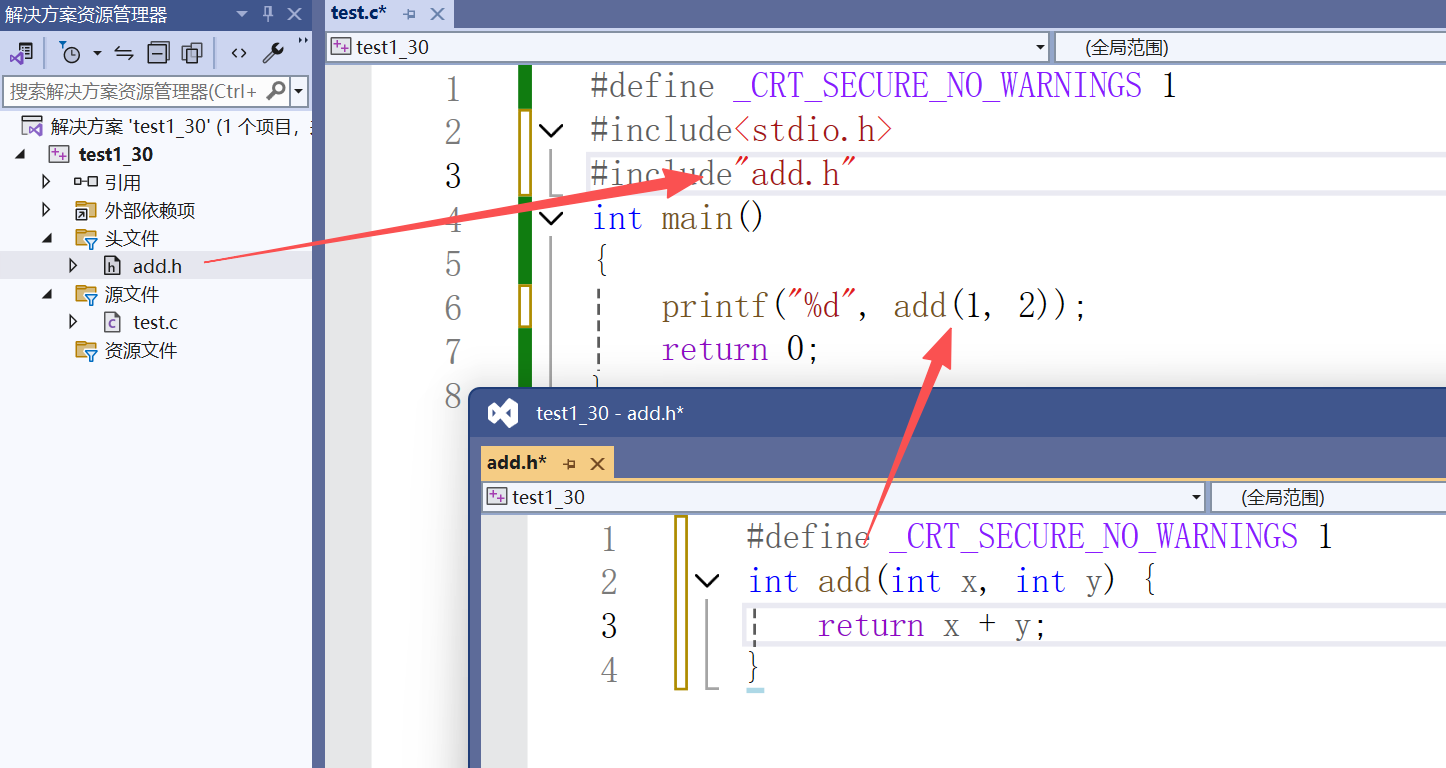Collapse the 头文件 header files folder
The width and height of the screenshot is (1446, 768).
pos(46,238)
